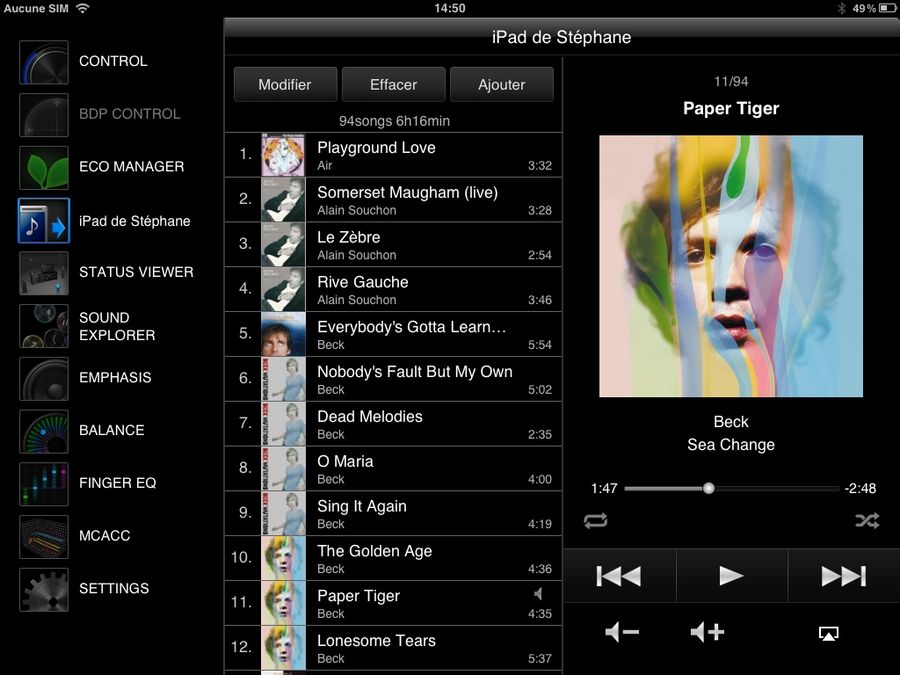Select Dead Melodies track
Image resolution: width=900 pixels, height=675 pixels.
coord(393,424)
